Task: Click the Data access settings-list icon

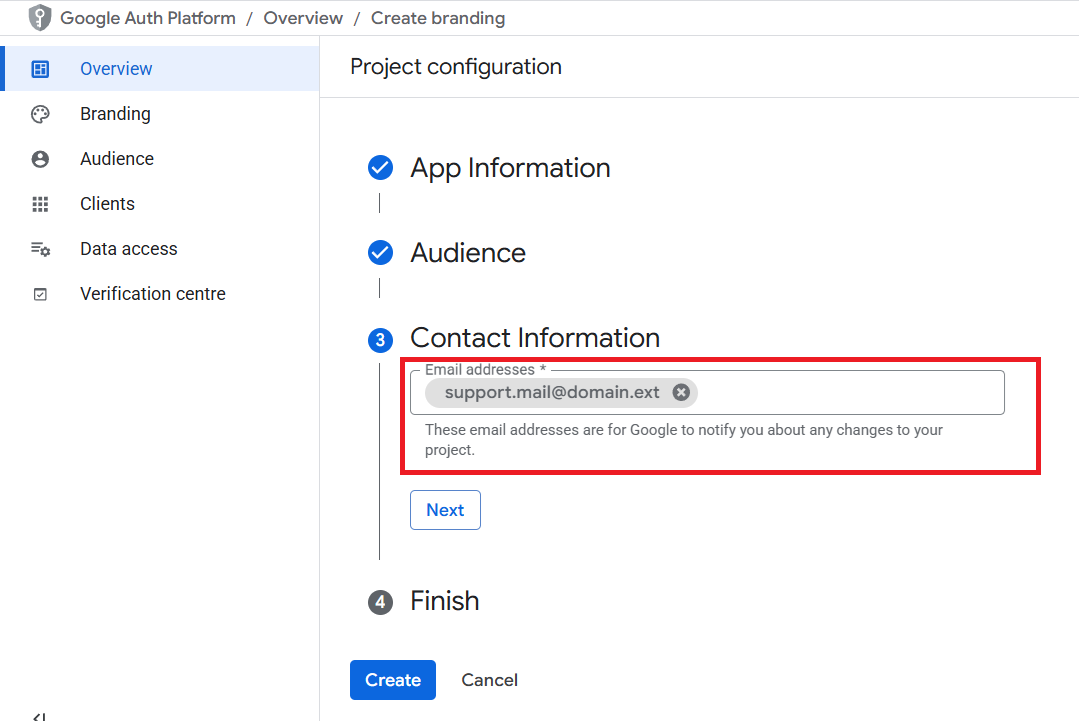Action: 40,249
